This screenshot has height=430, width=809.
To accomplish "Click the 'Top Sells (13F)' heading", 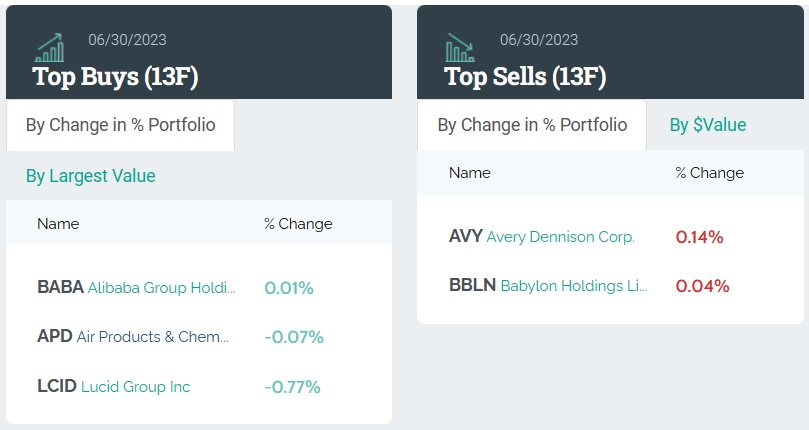I will tap(525, 77).
